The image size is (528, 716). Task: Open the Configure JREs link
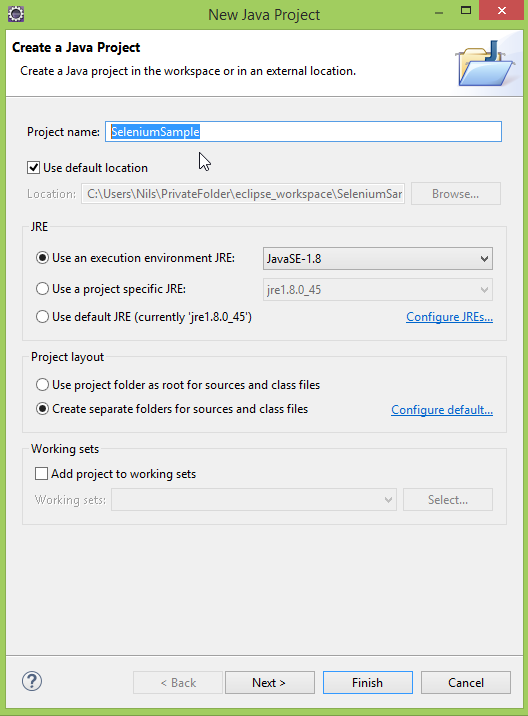tap(449, 317)
